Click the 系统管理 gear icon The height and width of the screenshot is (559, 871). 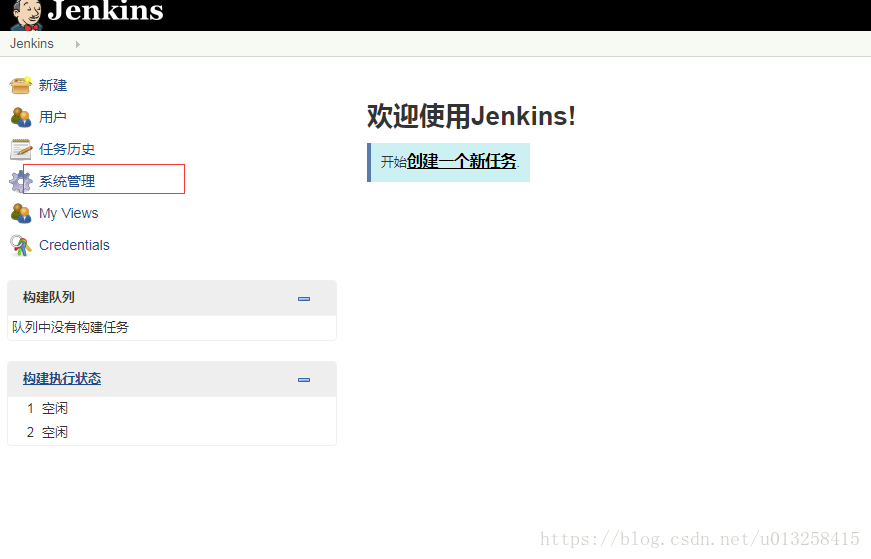click(21, 181)
